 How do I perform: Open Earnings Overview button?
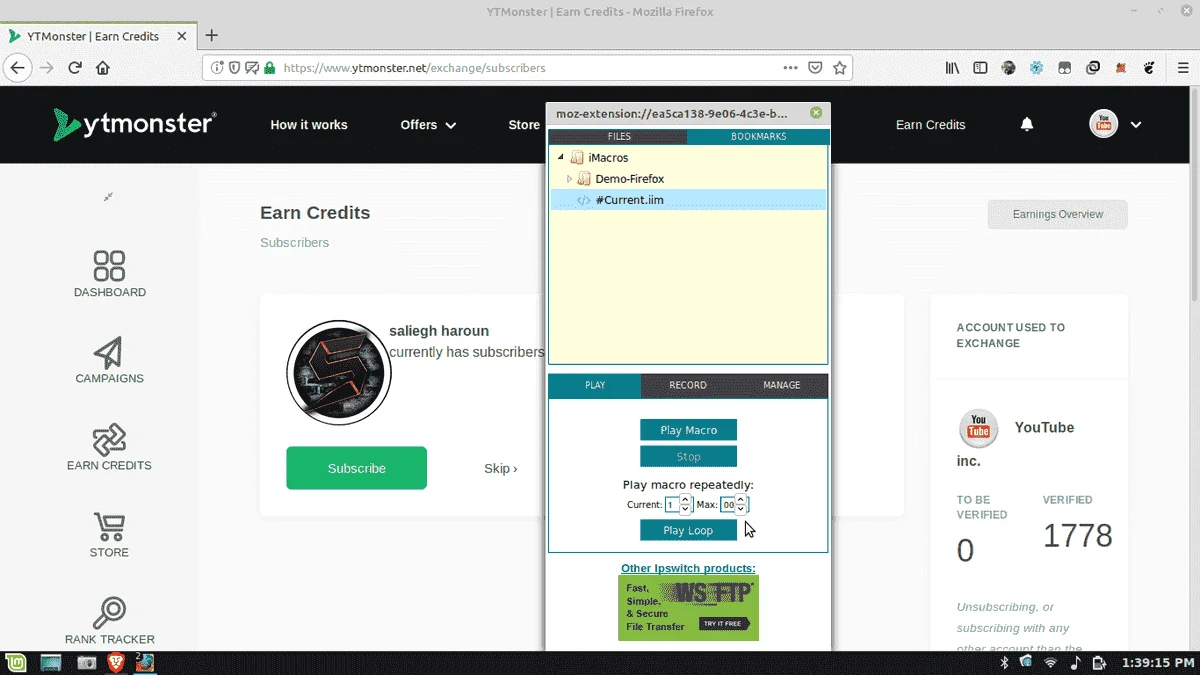pyautogui.click(x=1057, y=214)
